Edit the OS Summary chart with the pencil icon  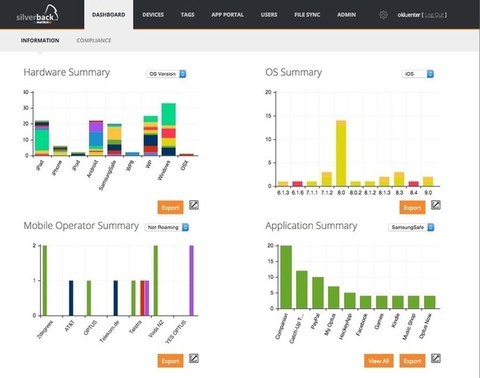tap(436, 205)
